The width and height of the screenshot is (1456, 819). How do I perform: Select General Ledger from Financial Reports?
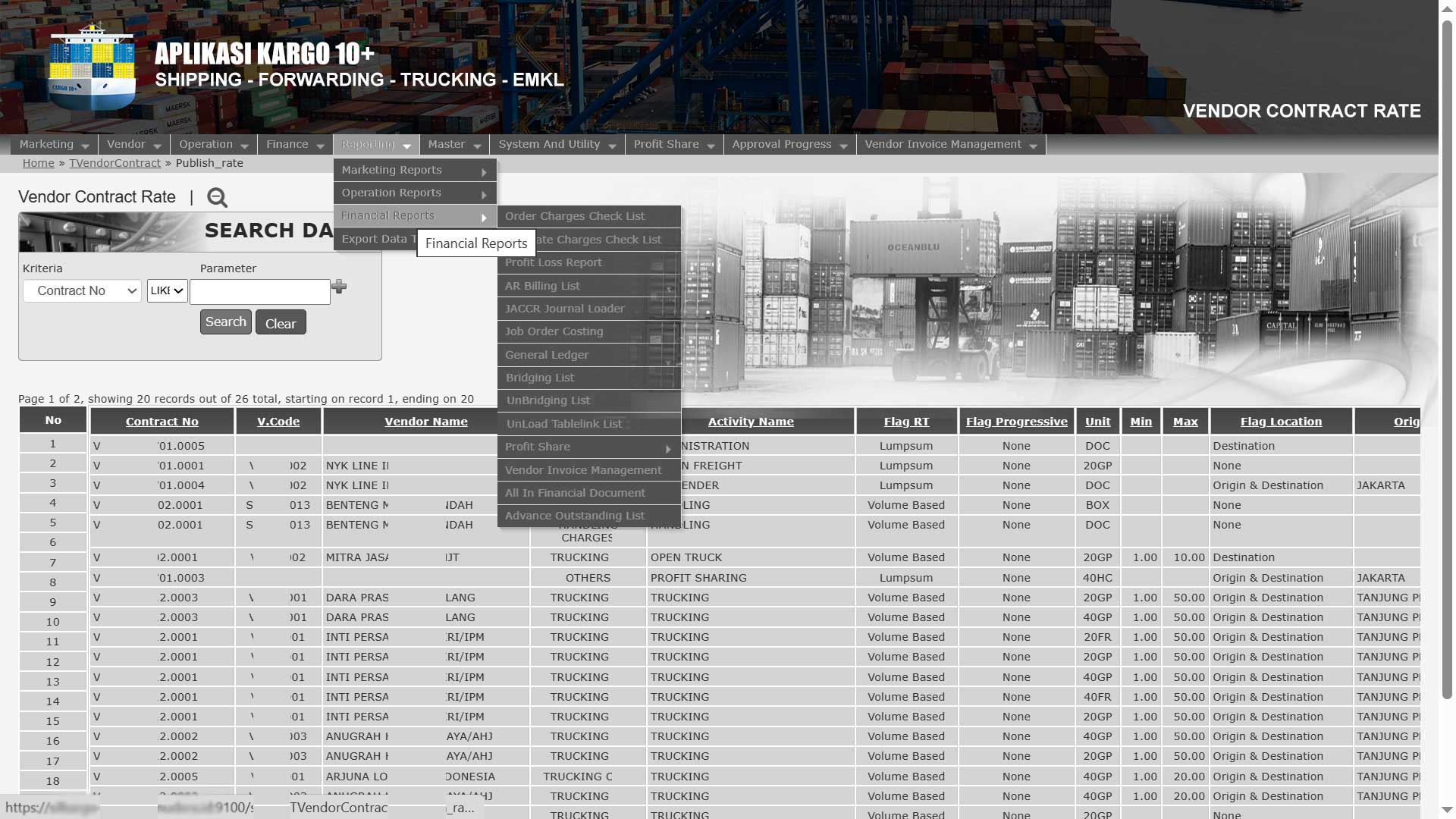click(x=546, y=355)
